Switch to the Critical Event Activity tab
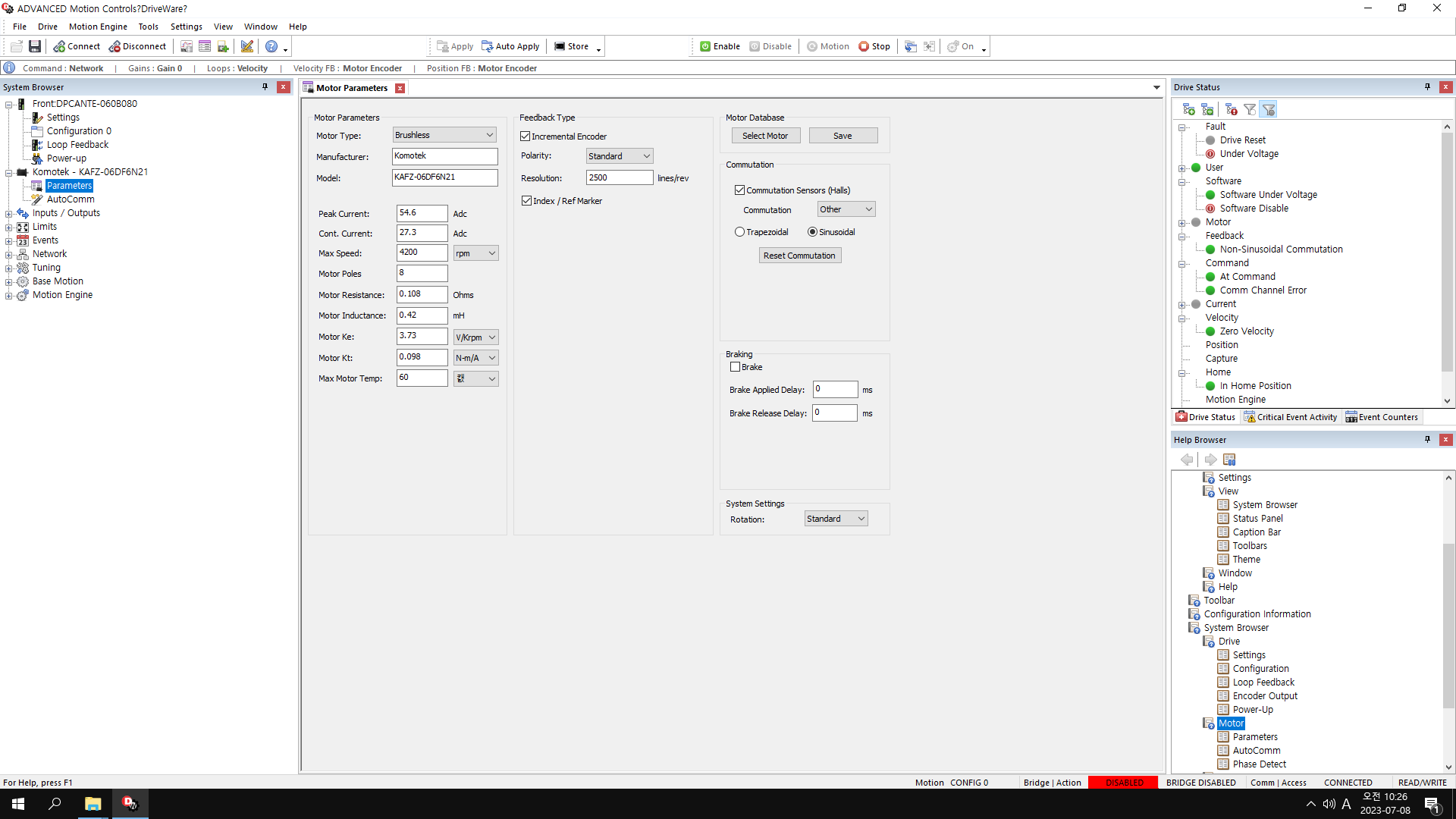 1290,417
